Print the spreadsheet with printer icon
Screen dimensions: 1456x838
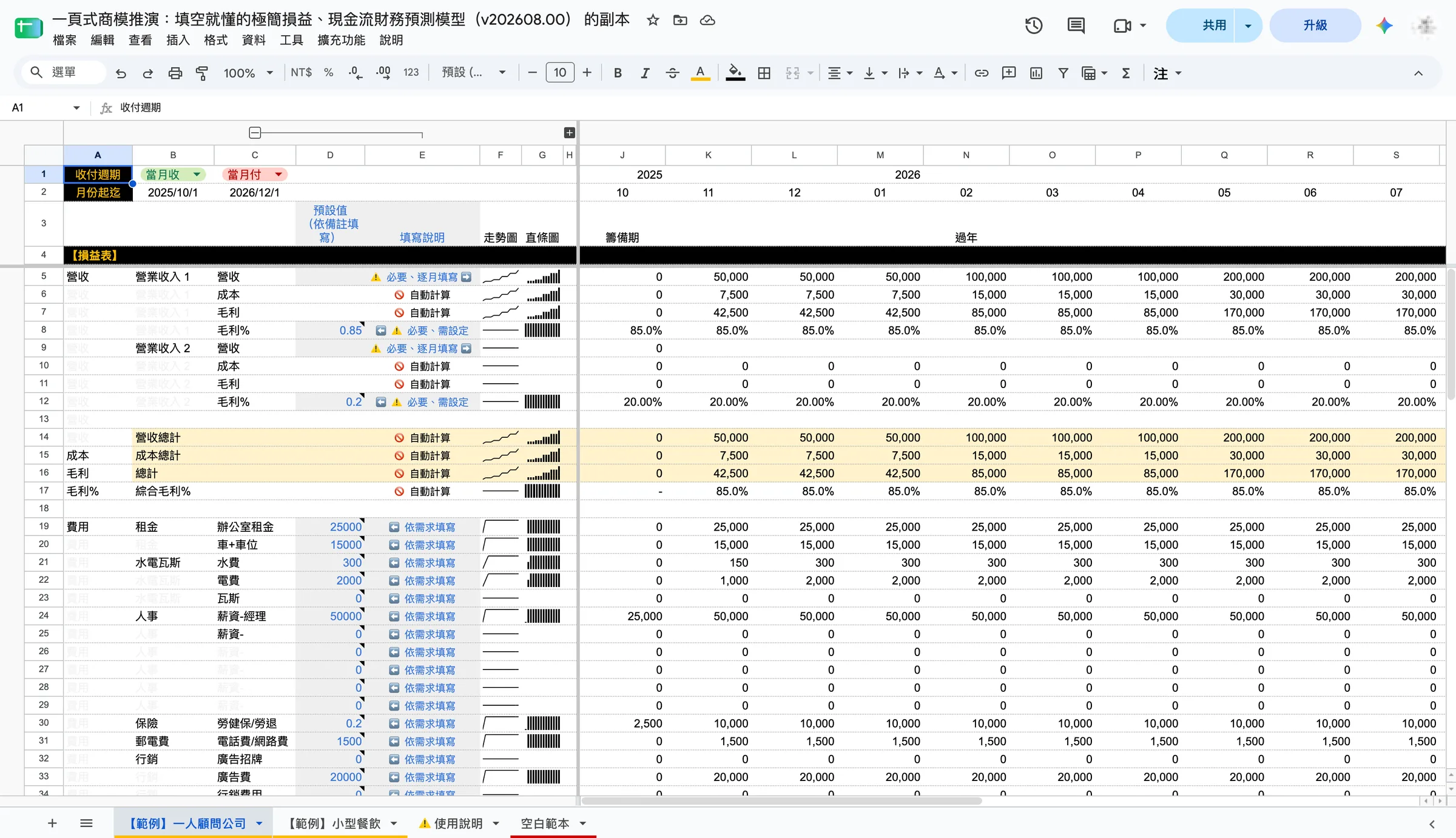(175, 73)
